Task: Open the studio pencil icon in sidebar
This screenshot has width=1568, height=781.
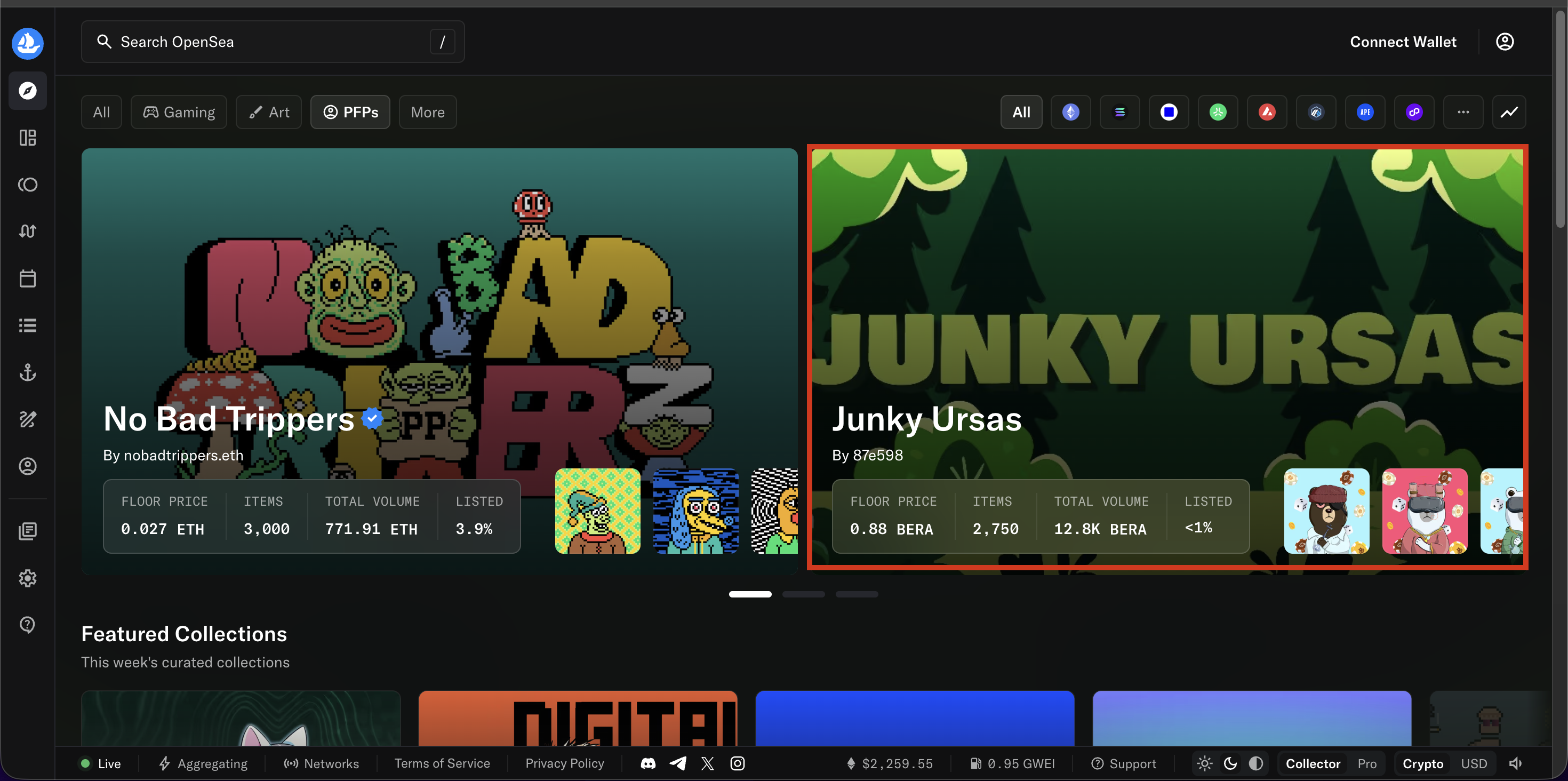Action: 27,419
